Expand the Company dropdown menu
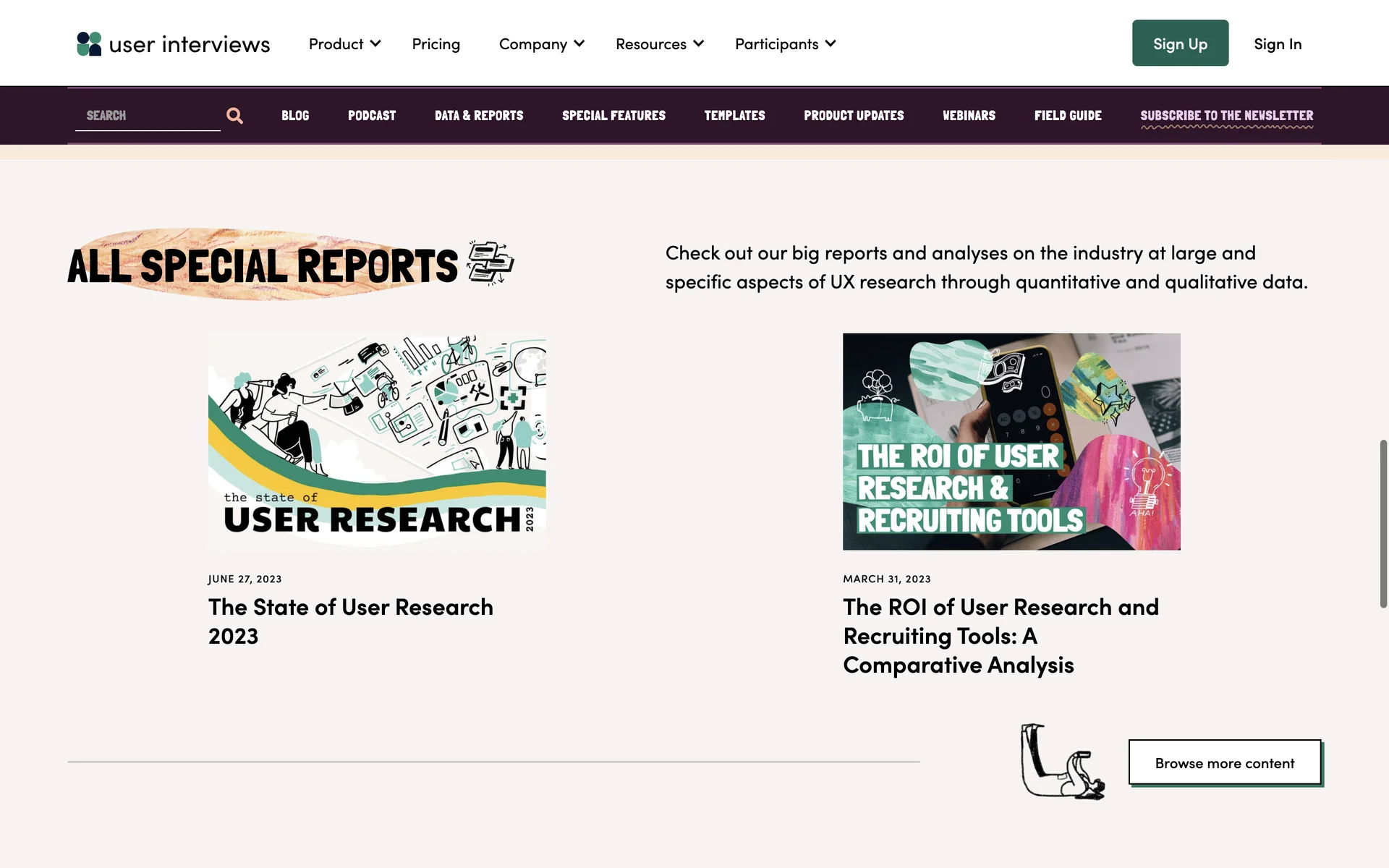 click(x=541, y=44)
